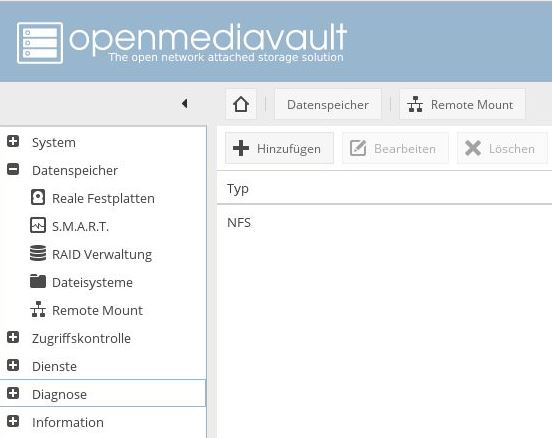This screenshot has height=438, width=552.
Task: Open RAID Verwaltung via its stack icon
Action: coord(38,253)
